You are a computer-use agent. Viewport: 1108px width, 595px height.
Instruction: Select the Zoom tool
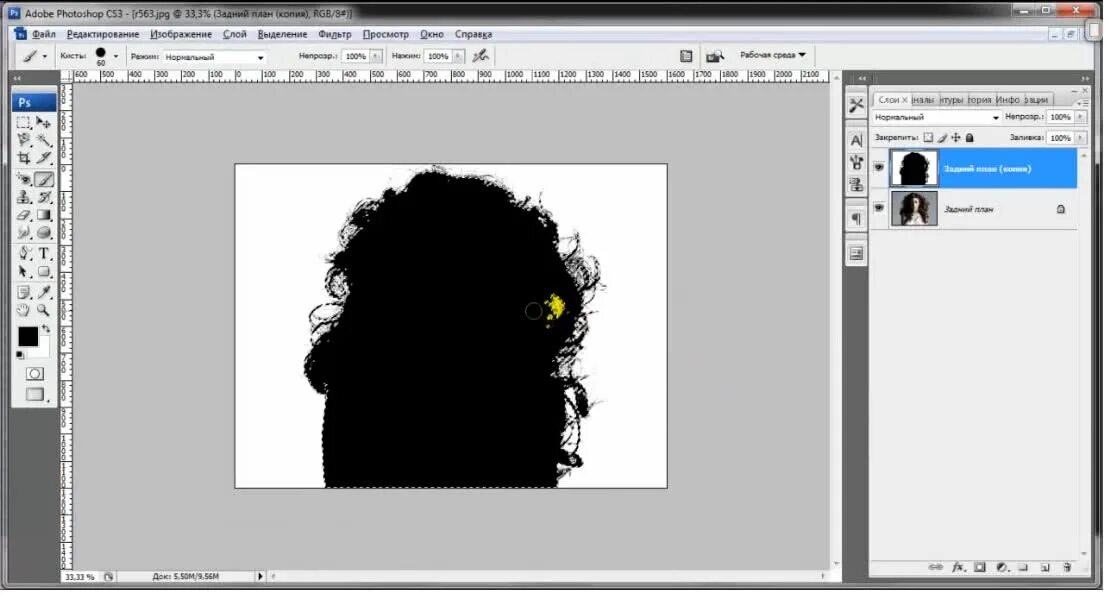(44, 310)
